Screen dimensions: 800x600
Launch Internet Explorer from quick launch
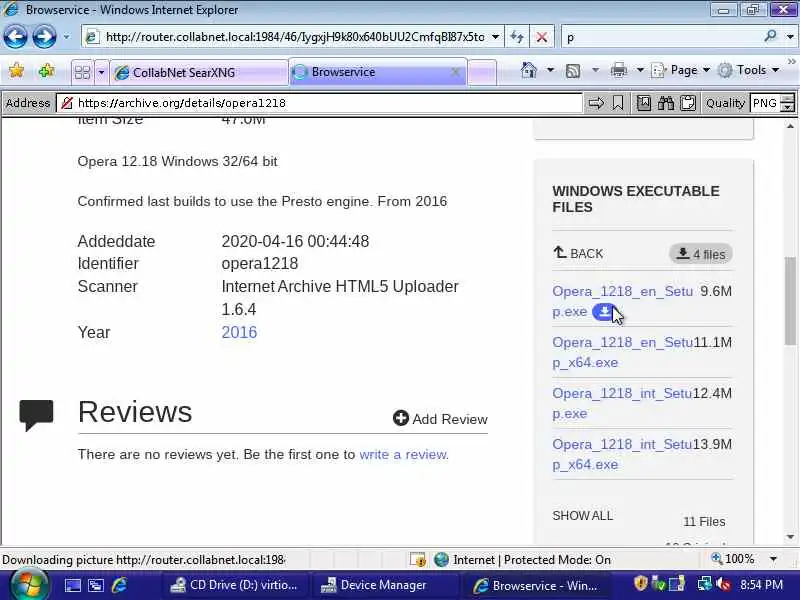(119, 585)
